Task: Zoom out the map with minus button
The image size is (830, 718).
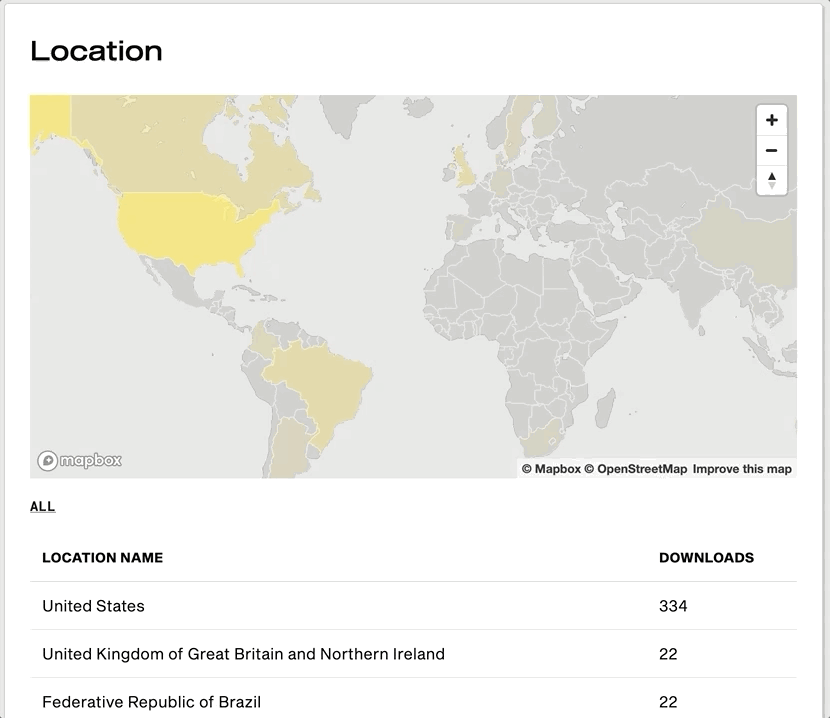Action: point(771,150)
